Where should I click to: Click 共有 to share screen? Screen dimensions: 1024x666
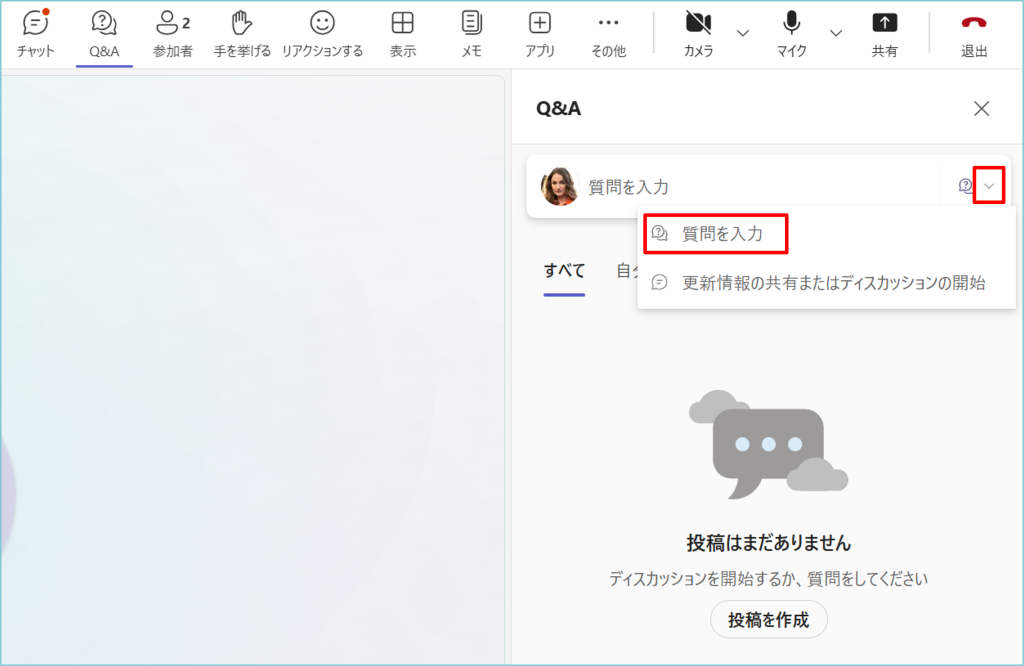coord(884,33)
